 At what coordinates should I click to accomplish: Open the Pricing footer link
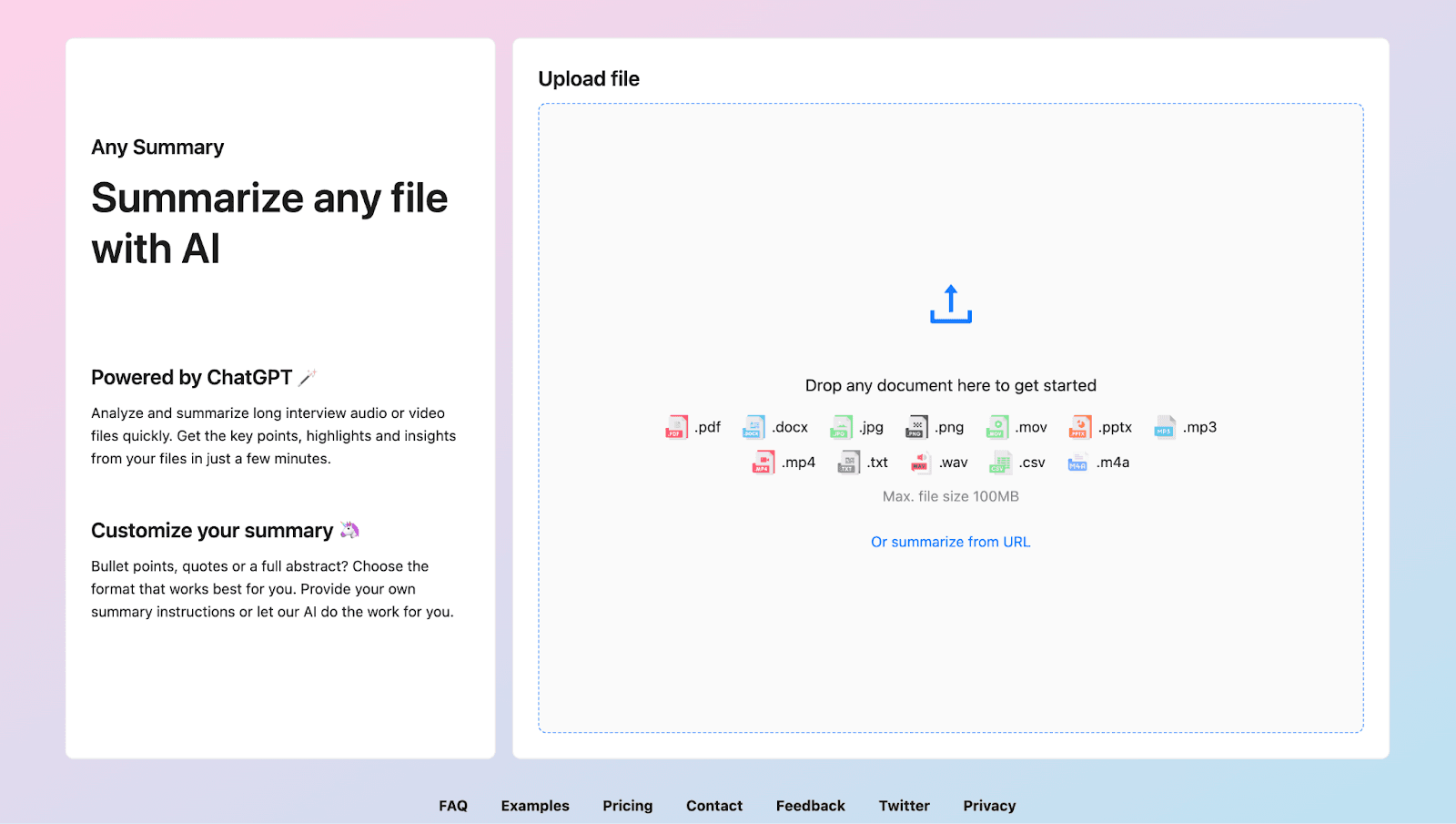pyautogui.click(x=627, y=806)
